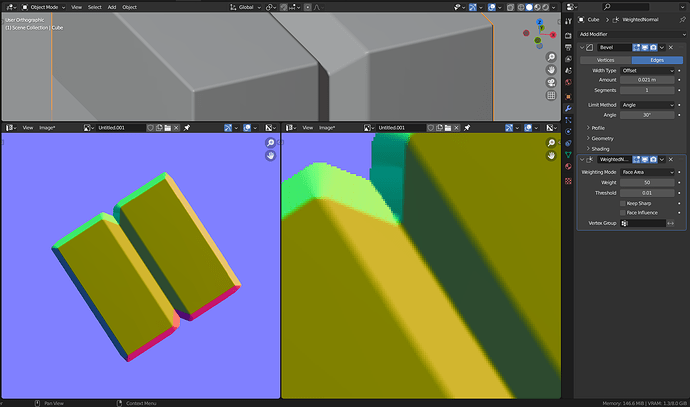The height and width of the screenshot is (407, 690).
Task: Click the Weight value slider field
Action: [x=647, y=182]
